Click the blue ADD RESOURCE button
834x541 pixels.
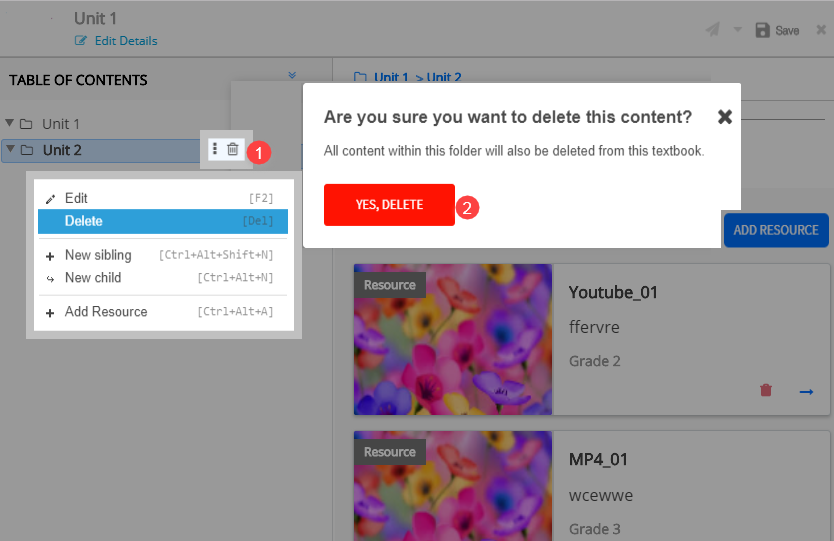[775, 230]
